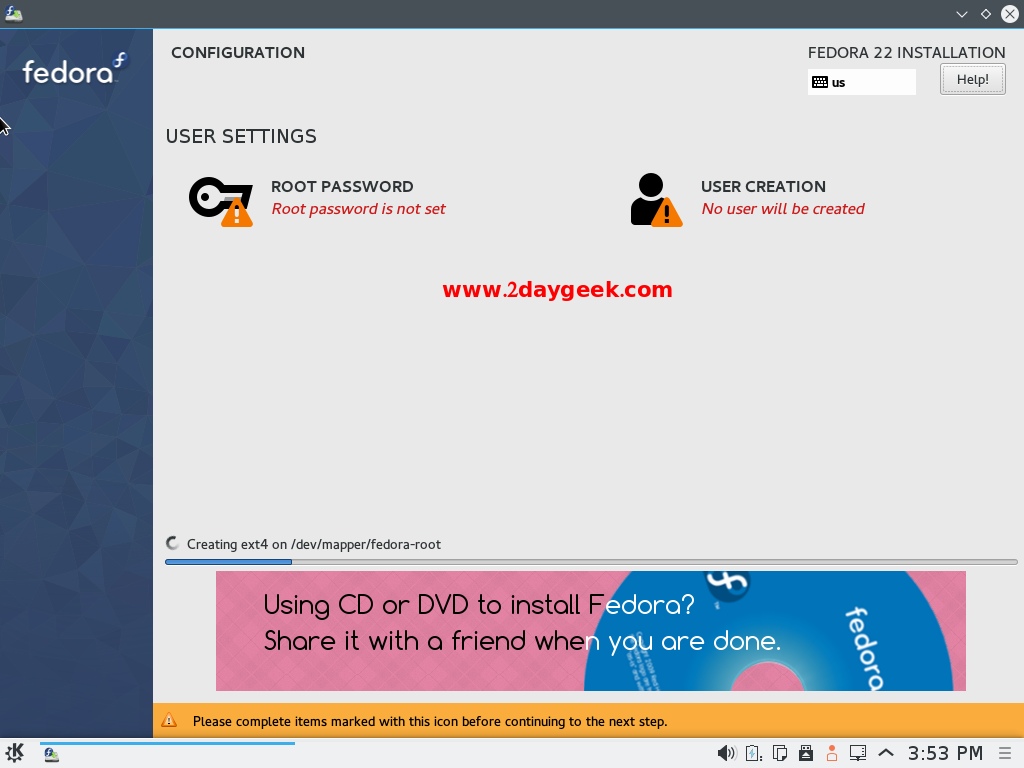Click the Help! button

click(x=971, y=78)
